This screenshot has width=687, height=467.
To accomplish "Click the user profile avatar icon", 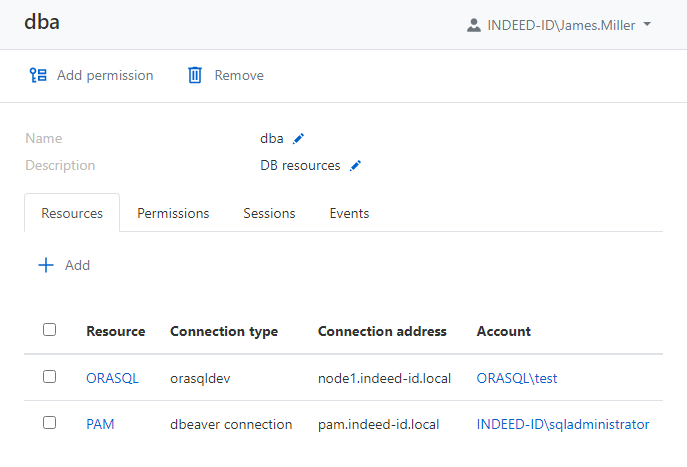I will [474, 25].
